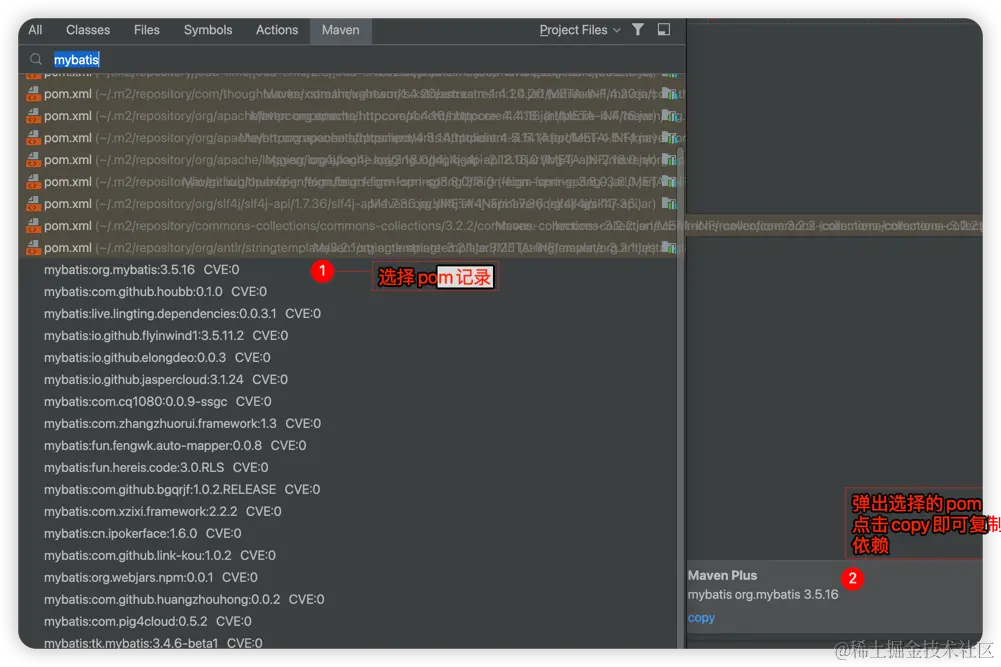Select mybatis:org.webjars.npm:0.0.1 entry
The width and height of the screenshot is (1001, 667).
pyautogui.click(x=150, y=577)
